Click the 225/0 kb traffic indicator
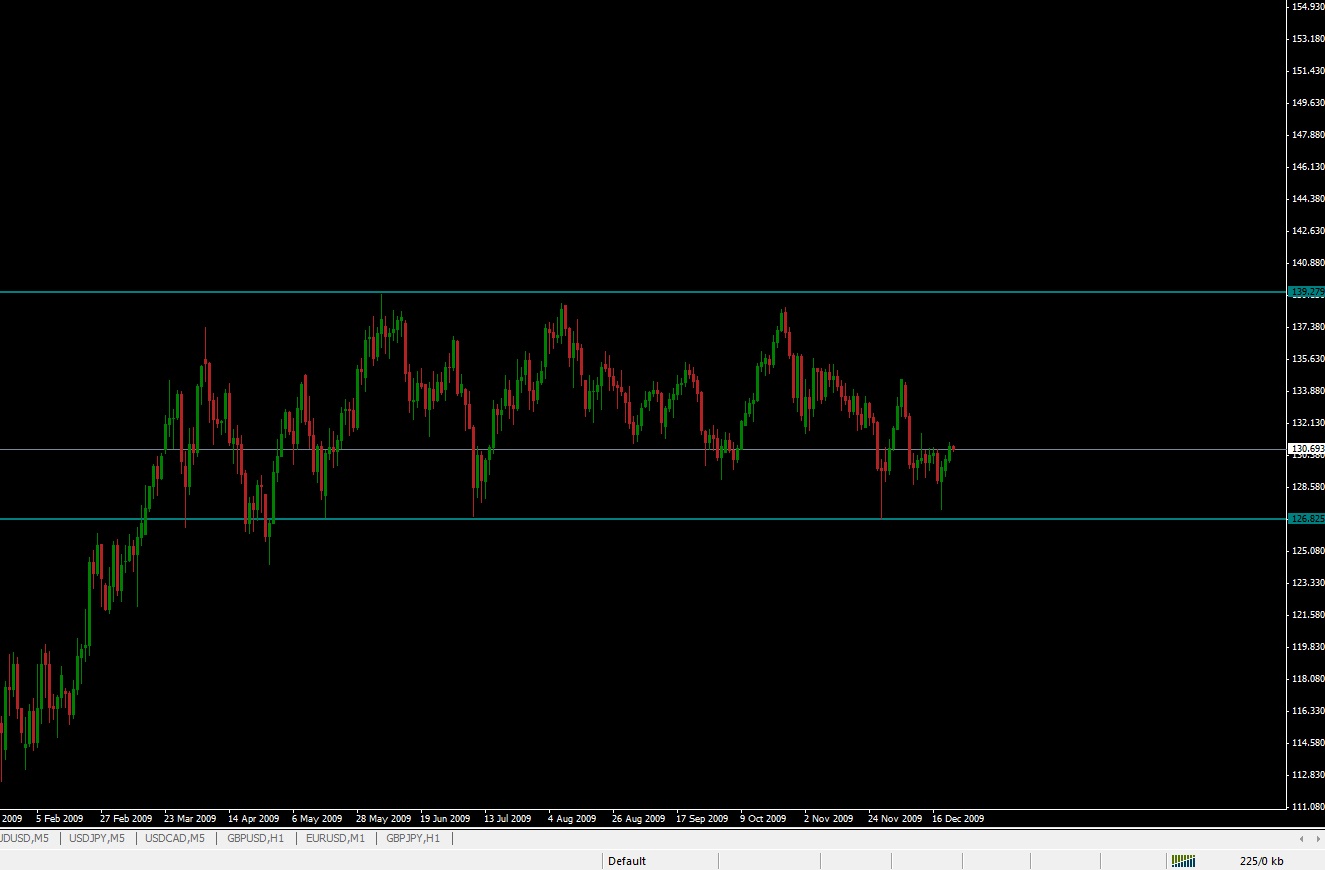This screenshot has width=1325, height=870. (1262, 861)
